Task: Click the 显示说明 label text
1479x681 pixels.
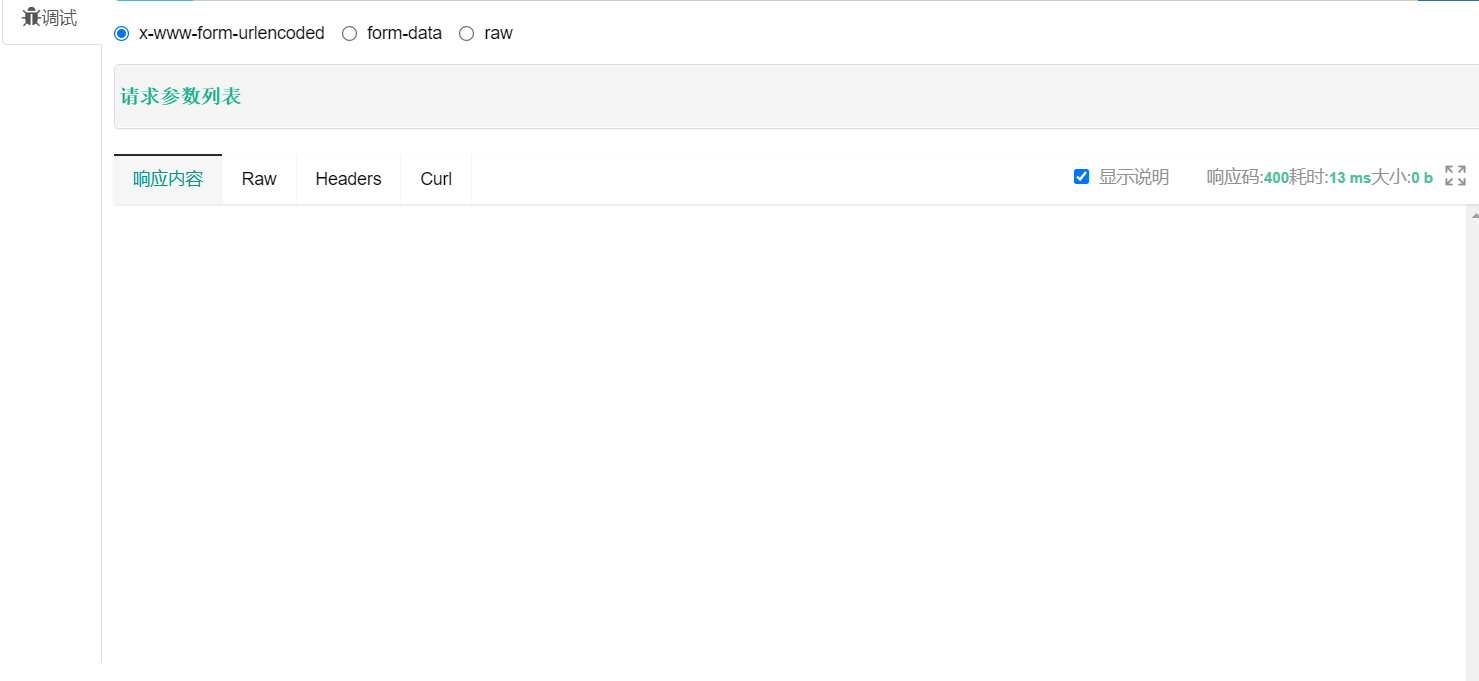Action: point(1134,177)
